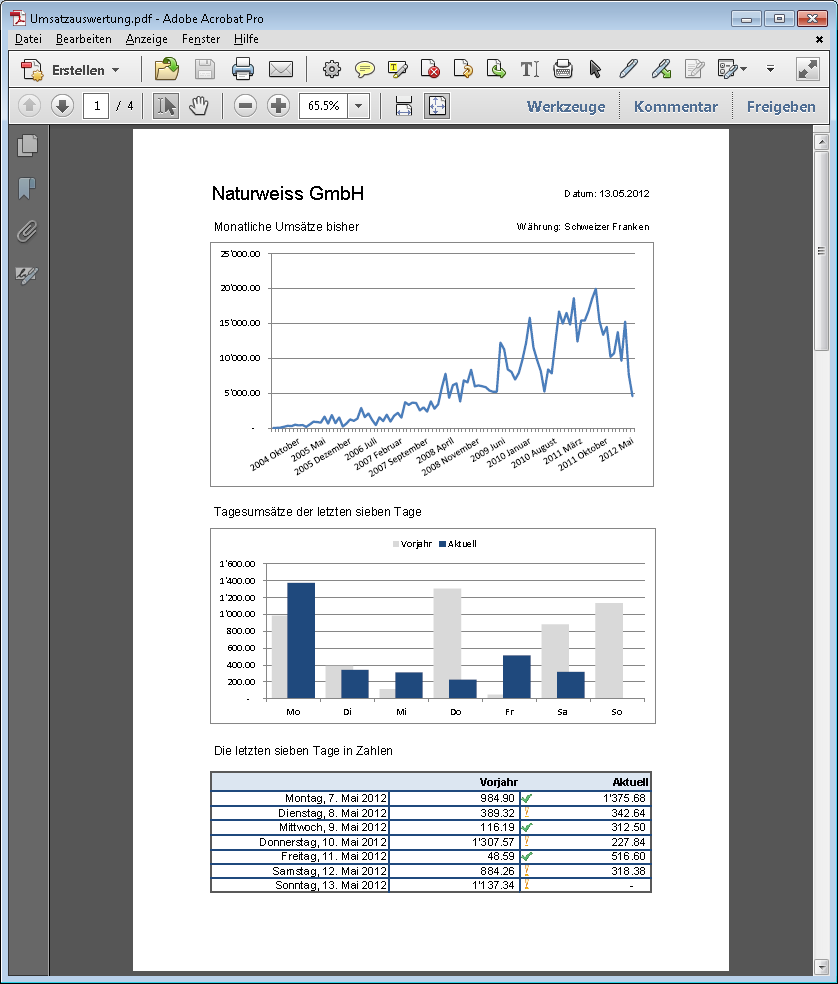Send file via email envelope icon
The width and height of the screenshot is (838, 984).
(281, 69)
